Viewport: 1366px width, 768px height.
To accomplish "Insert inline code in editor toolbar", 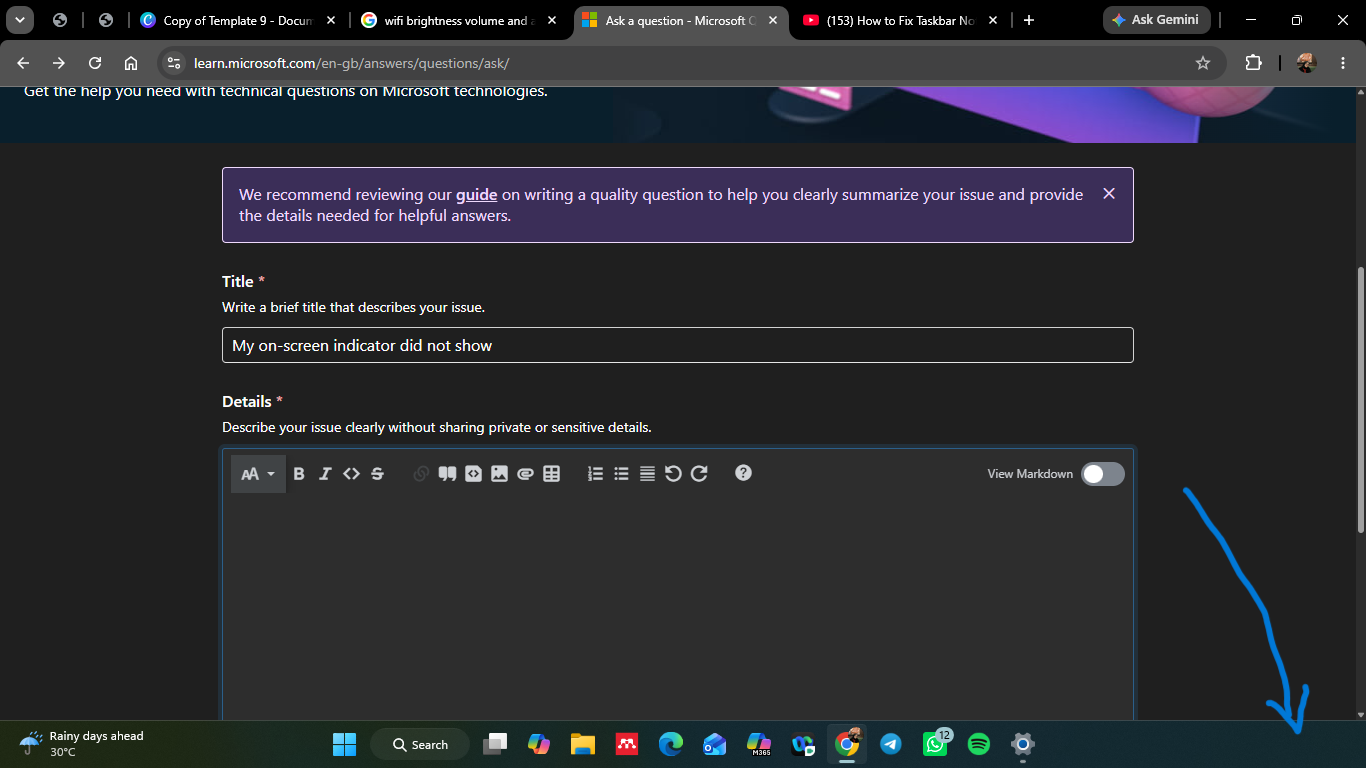I will click(351, 474).
